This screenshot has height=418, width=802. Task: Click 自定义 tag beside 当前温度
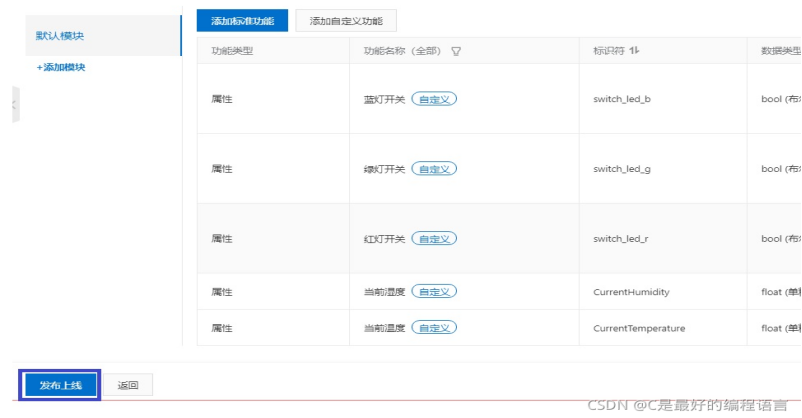coord(434,328)
